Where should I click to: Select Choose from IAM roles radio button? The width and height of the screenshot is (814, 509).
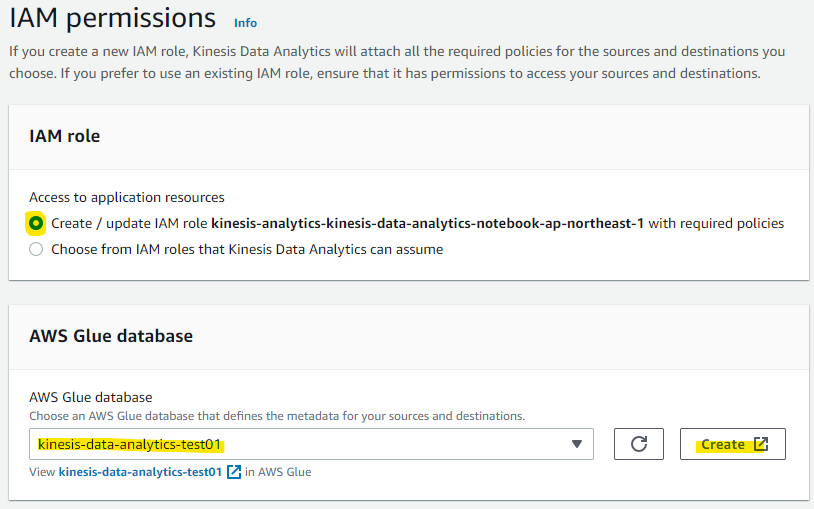[36, 249]
